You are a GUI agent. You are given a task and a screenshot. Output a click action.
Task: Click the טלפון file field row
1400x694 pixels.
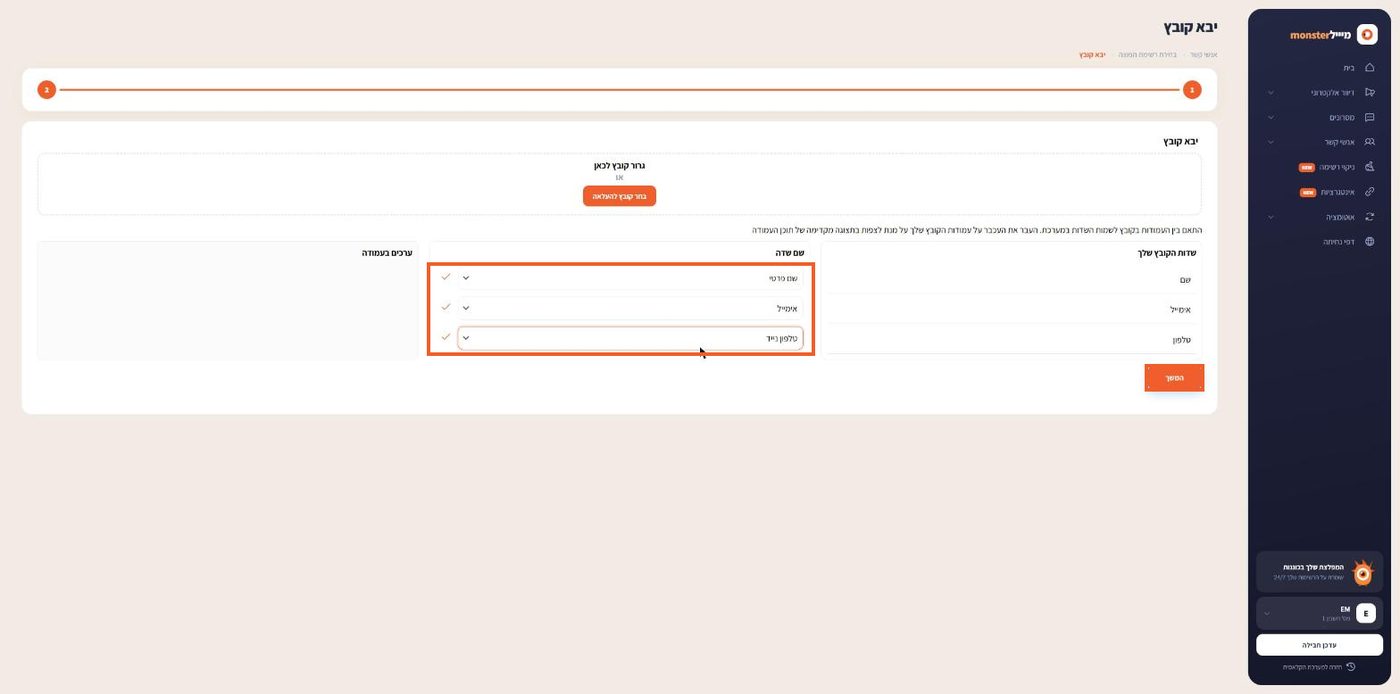(x=1010, y=340)
